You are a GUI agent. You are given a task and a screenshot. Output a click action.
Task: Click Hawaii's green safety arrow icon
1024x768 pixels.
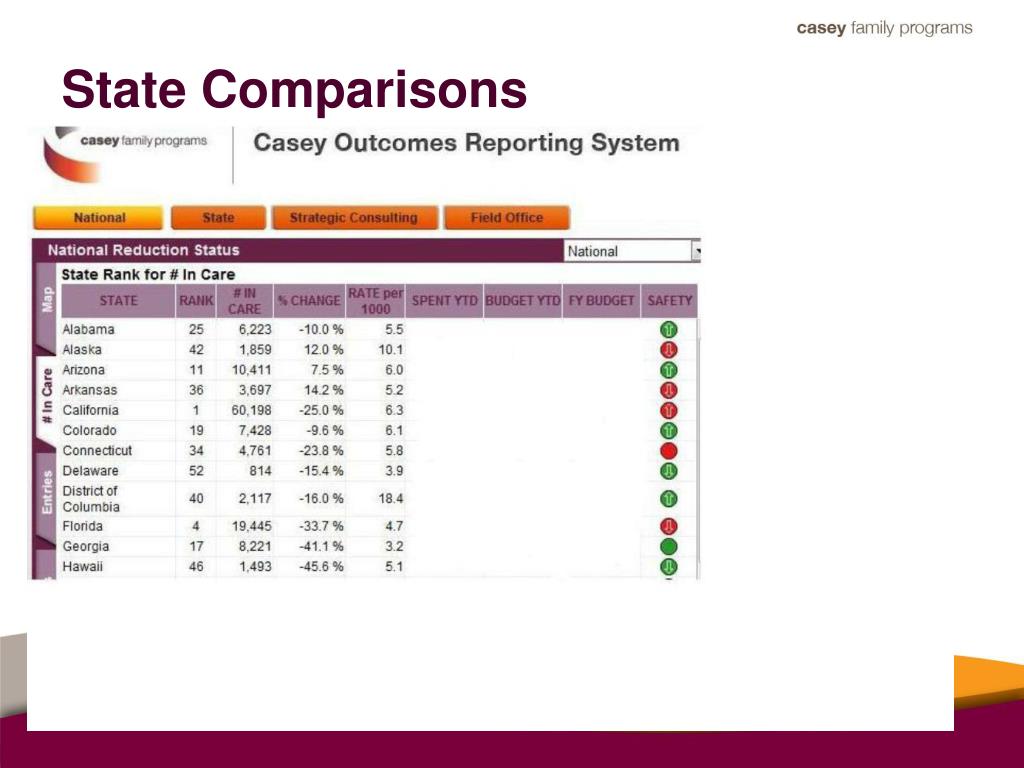point(669,566)
